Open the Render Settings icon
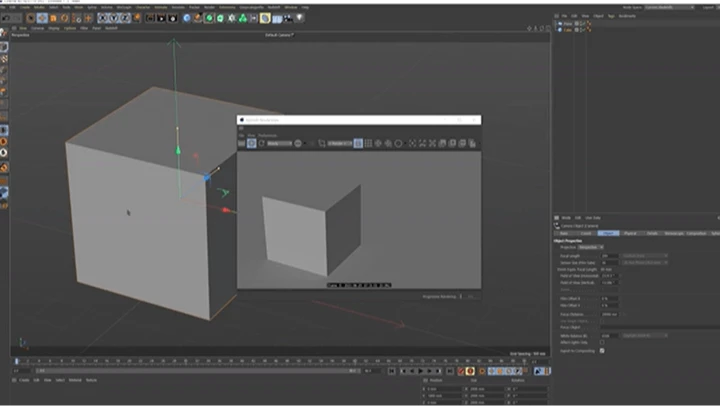 point(173,18)
